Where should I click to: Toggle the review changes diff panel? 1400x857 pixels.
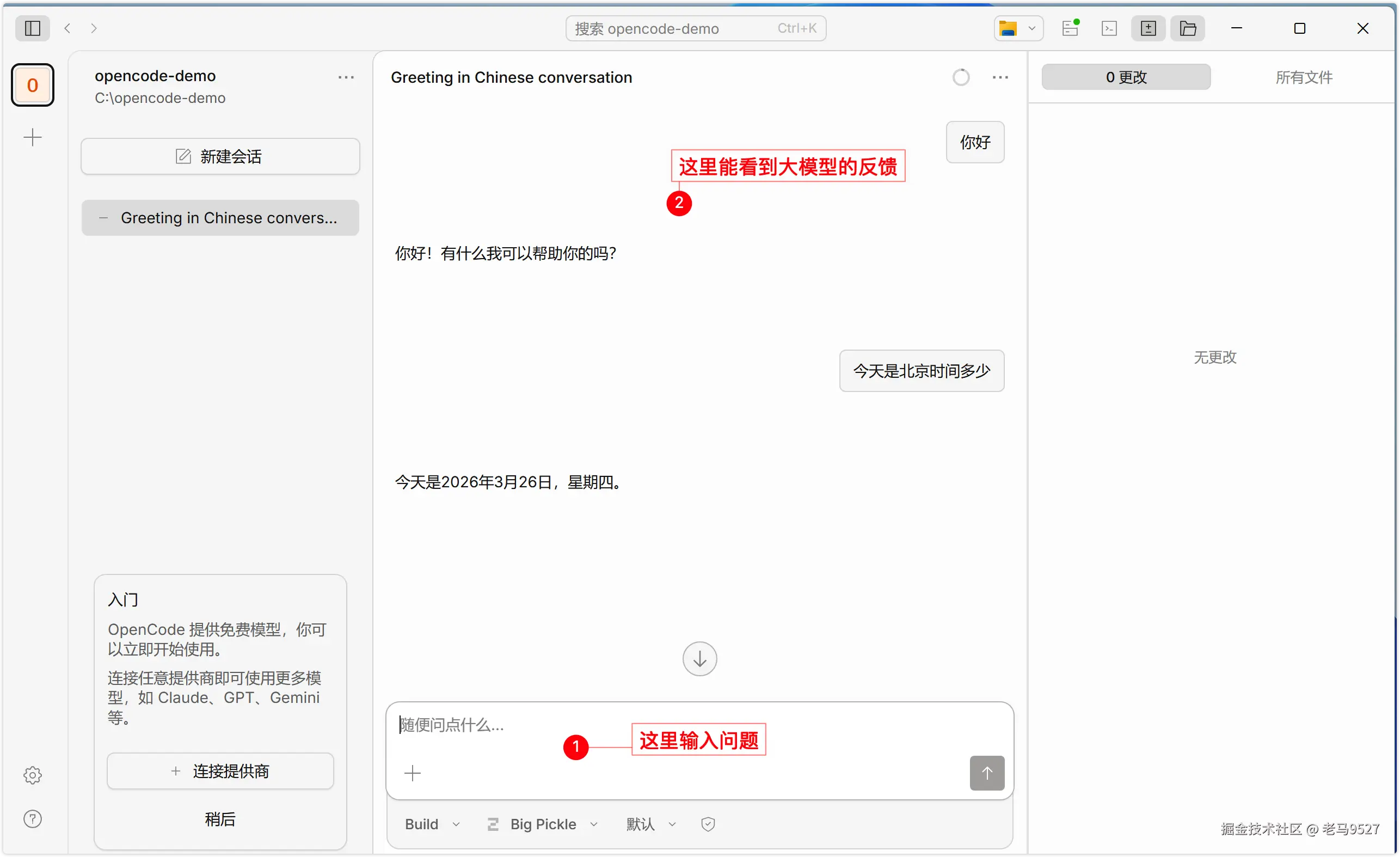1148,28
